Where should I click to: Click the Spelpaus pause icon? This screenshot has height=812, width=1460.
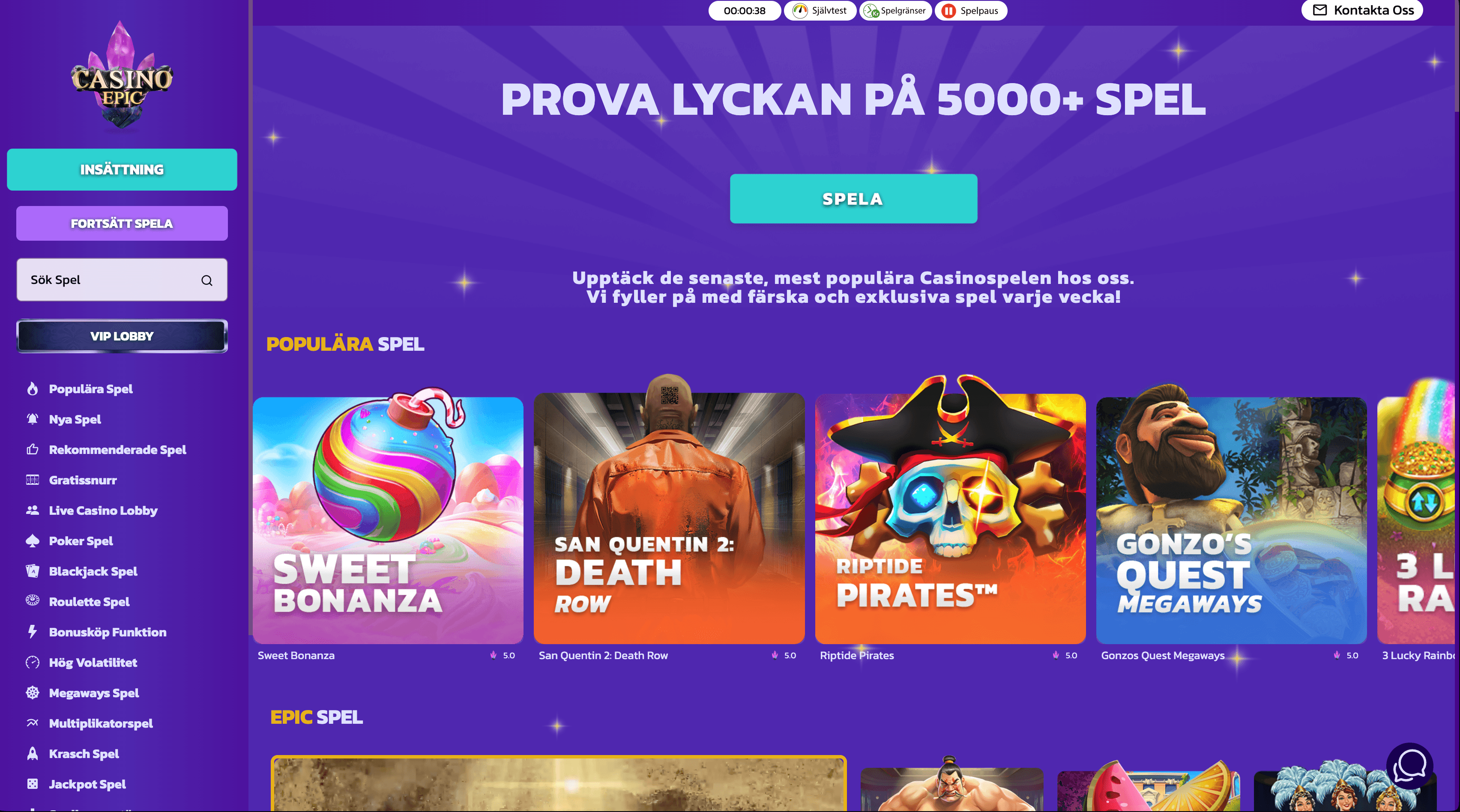(949, 11)
